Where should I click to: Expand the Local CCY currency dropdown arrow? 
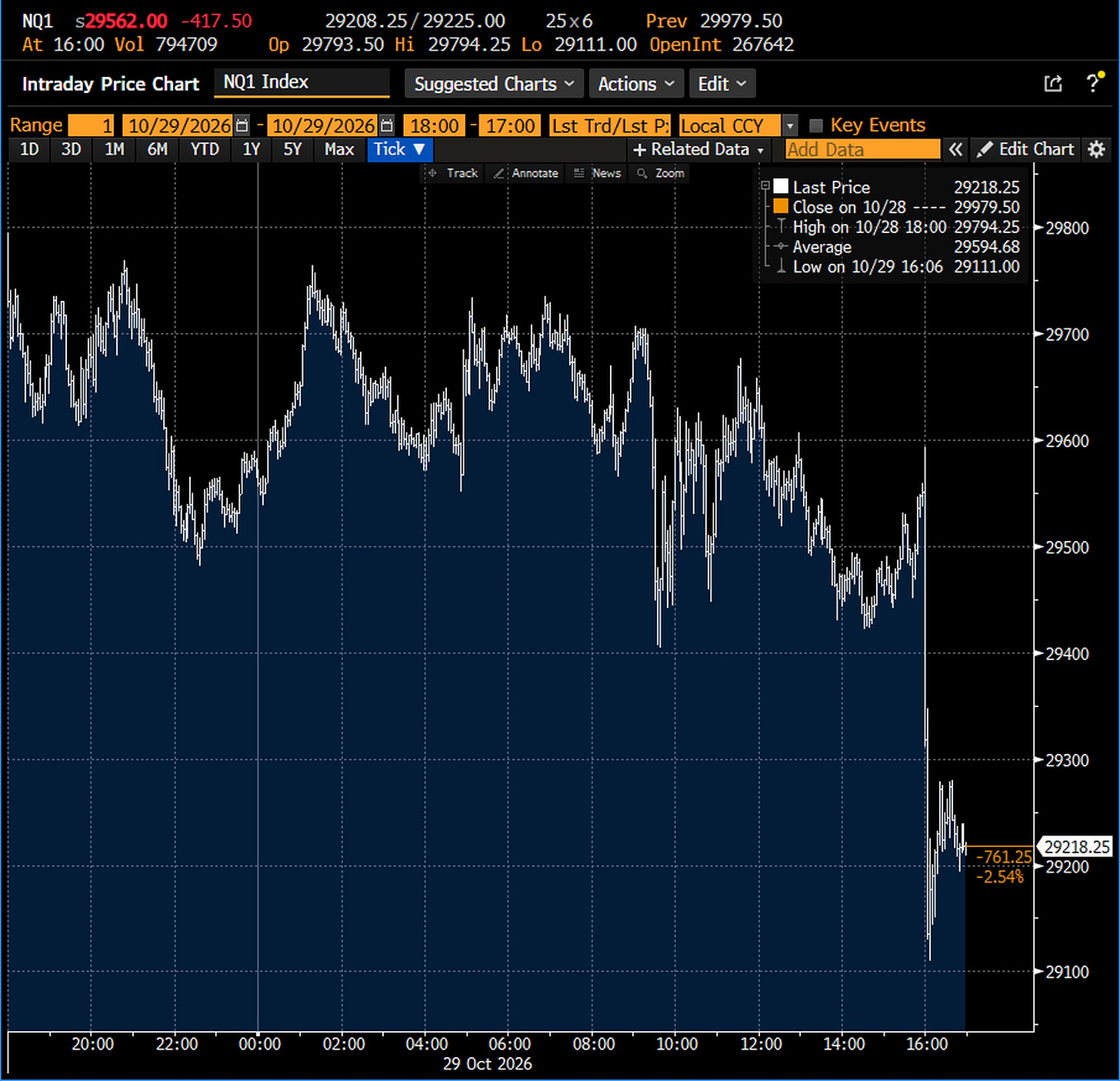click(x=790, y=125)
